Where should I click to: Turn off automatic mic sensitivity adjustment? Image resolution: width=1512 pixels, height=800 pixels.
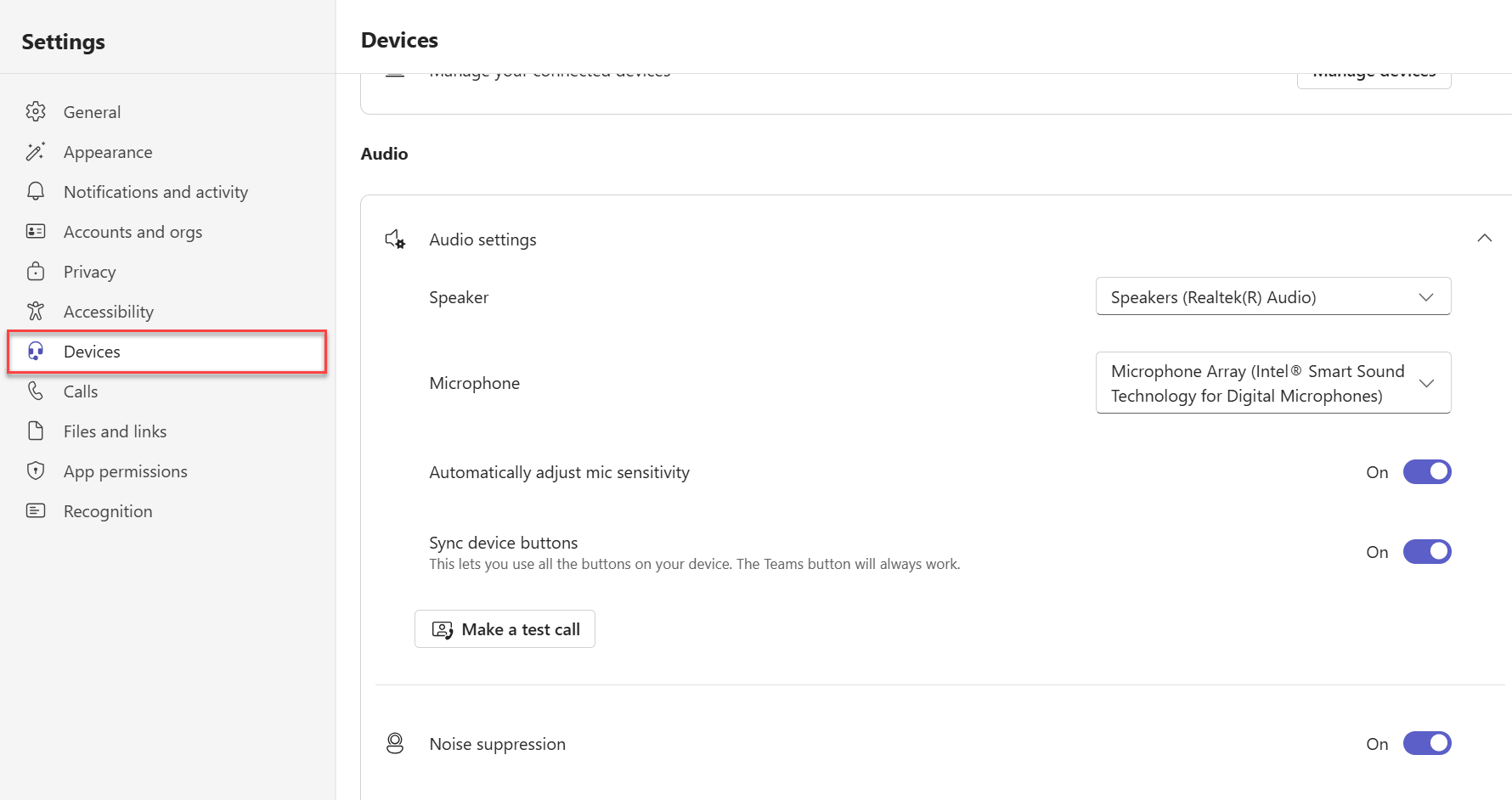click(1426, 472)
